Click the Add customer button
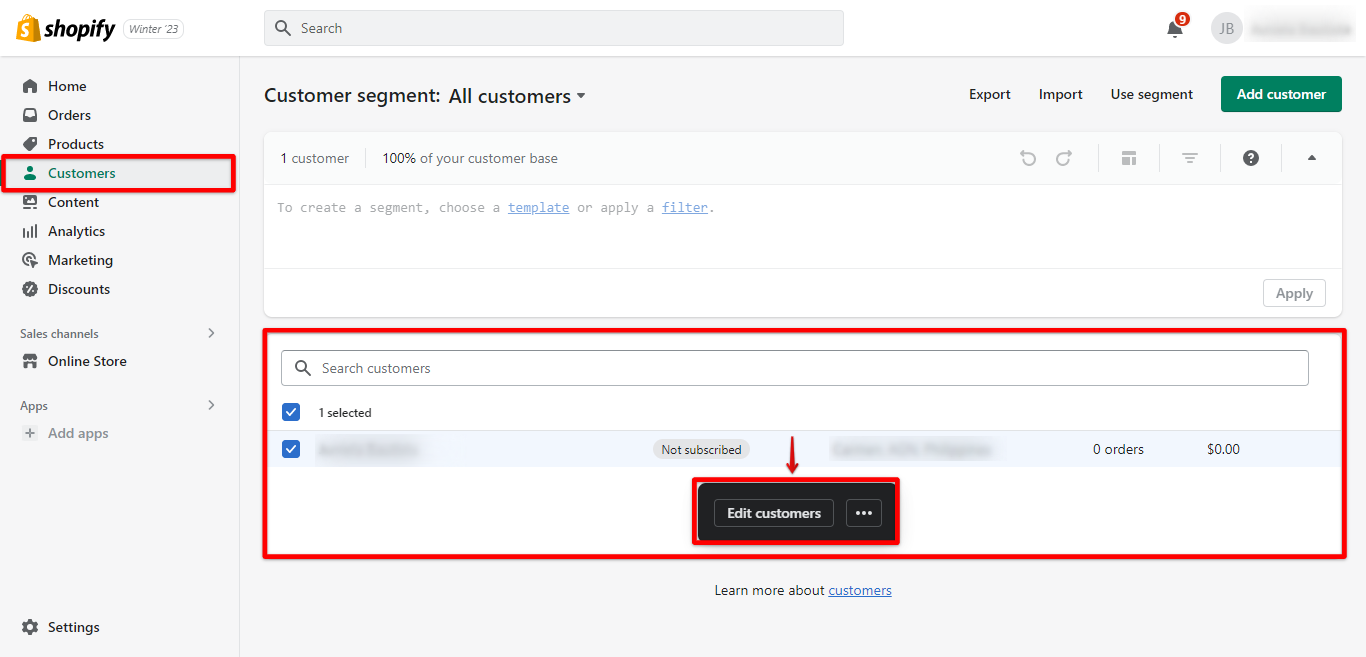 click(x=1281, y=94)
